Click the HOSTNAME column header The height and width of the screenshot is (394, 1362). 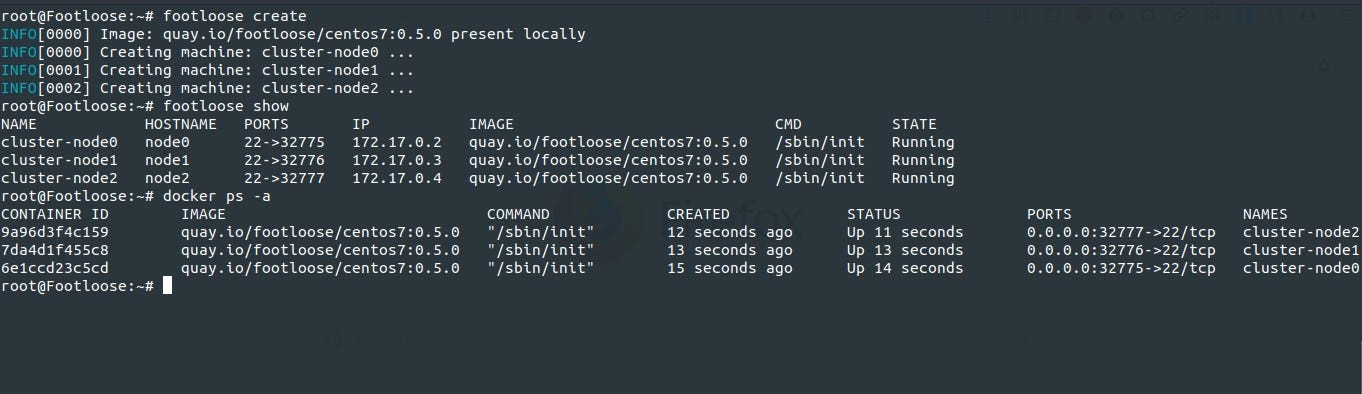click(x=180, y=124)
